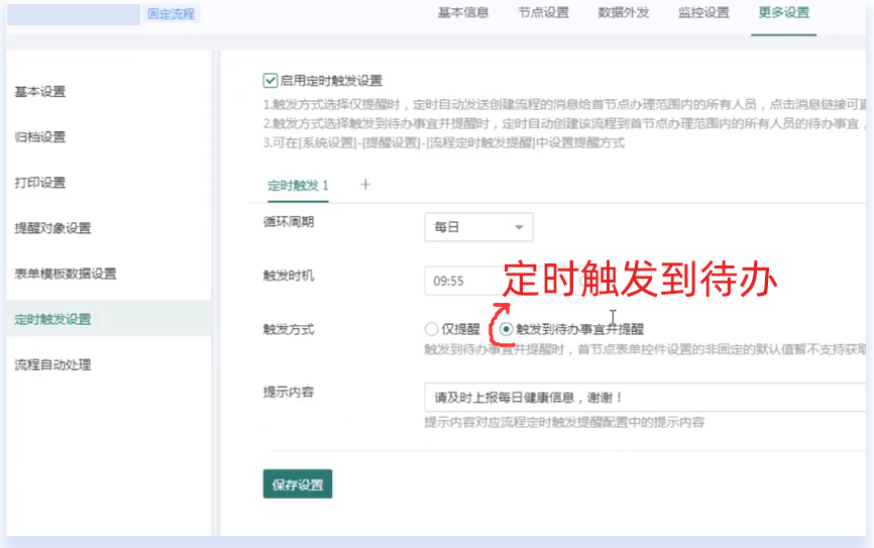Uncheck 启用定时触发设置 checkbox

pyautogui.click(x=270, y=81)
